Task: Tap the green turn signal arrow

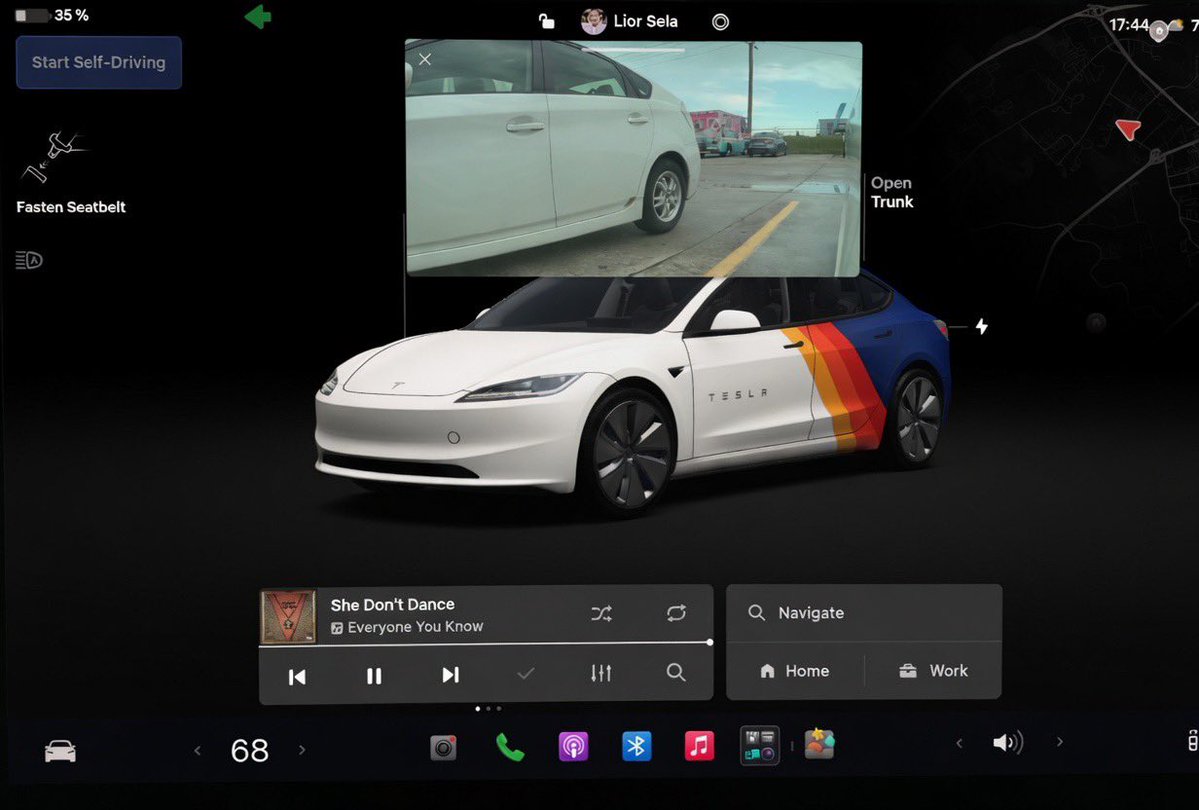Action: (258, 17)
